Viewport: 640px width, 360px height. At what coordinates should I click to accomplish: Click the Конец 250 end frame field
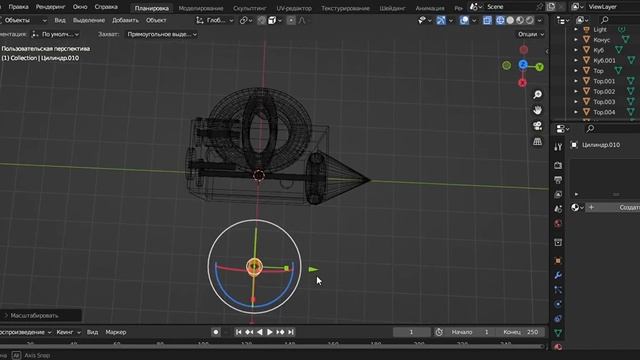pos(521,332)
